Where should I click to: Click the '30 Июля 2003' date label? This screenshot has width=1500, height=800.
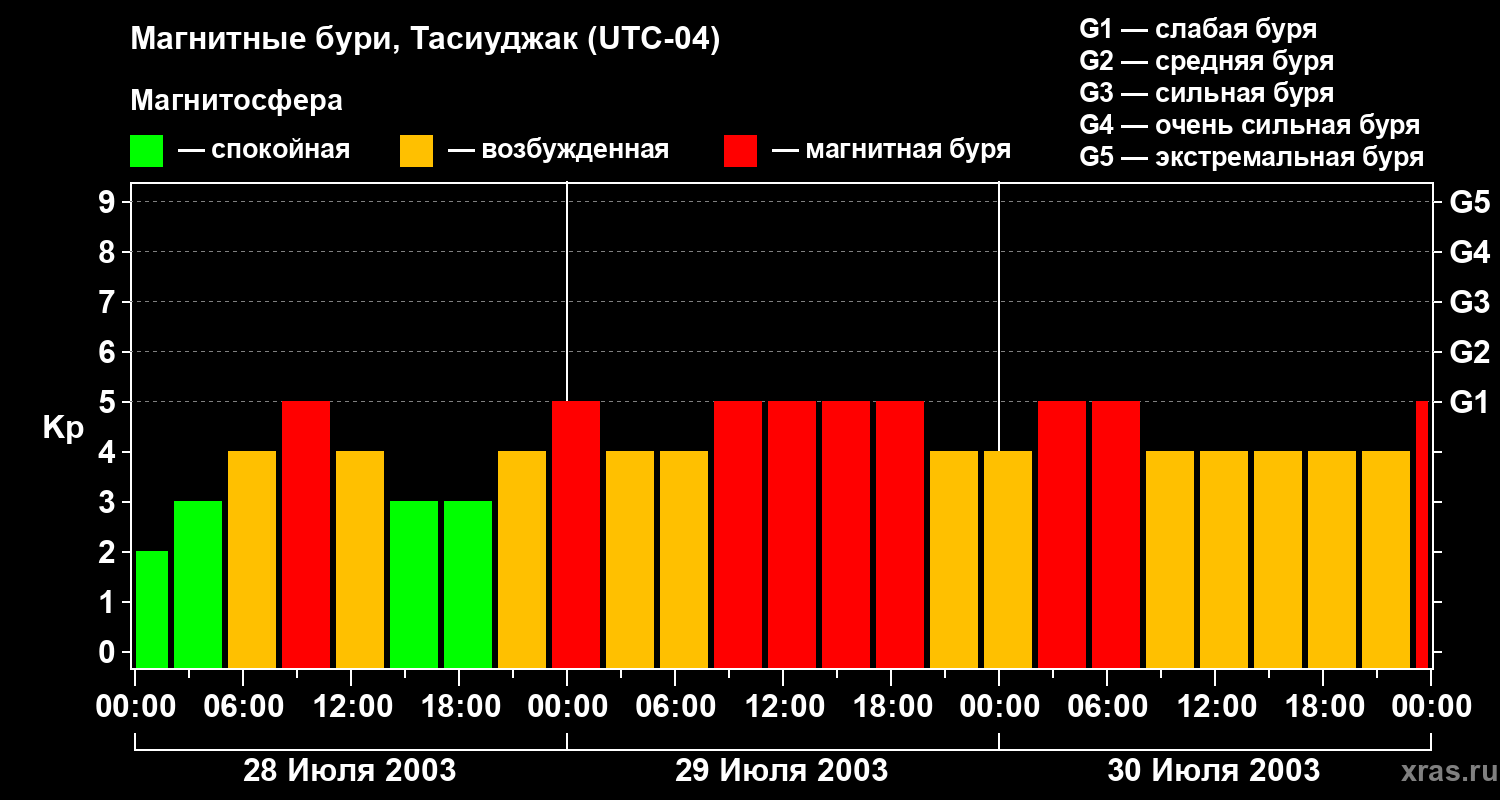click(x=1214, y=771)
